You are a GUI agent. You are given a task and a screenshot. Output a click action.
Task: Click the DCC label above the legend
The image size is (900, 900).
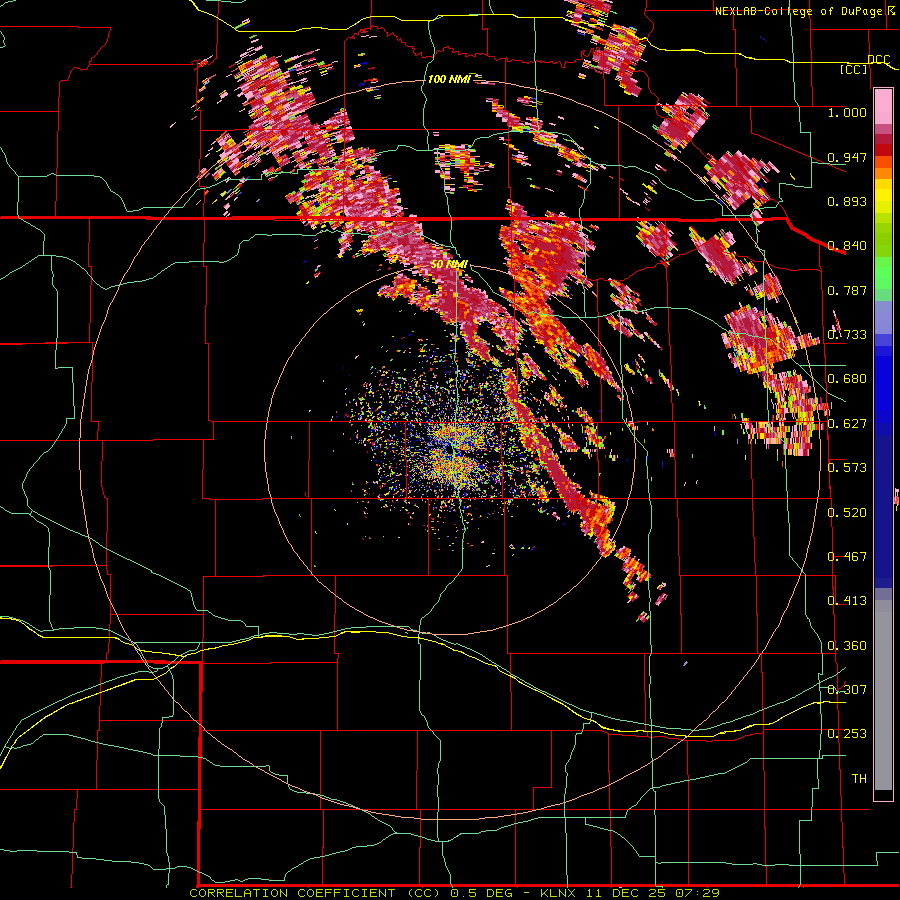click(878, 60)
